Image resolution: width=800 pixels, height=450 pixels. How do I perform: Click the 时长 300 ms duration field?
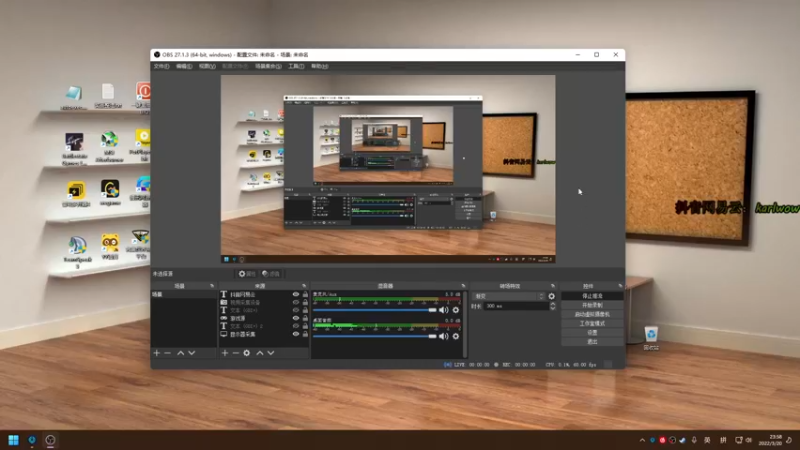click(x=516, y=306)
